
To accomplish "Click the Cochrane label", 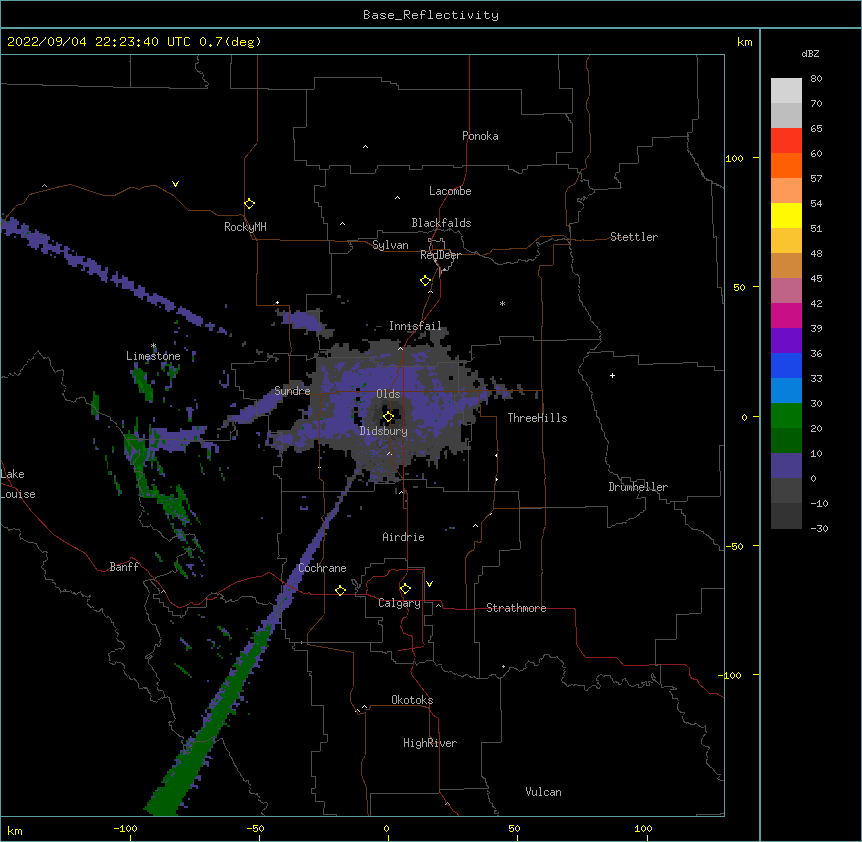I will tap(322, 568).
